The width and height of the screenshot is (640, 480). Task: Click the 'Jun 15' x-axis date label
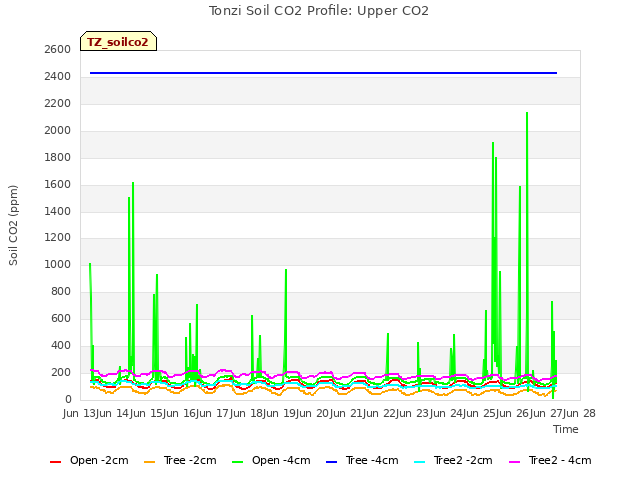click(x=147, y=413)
